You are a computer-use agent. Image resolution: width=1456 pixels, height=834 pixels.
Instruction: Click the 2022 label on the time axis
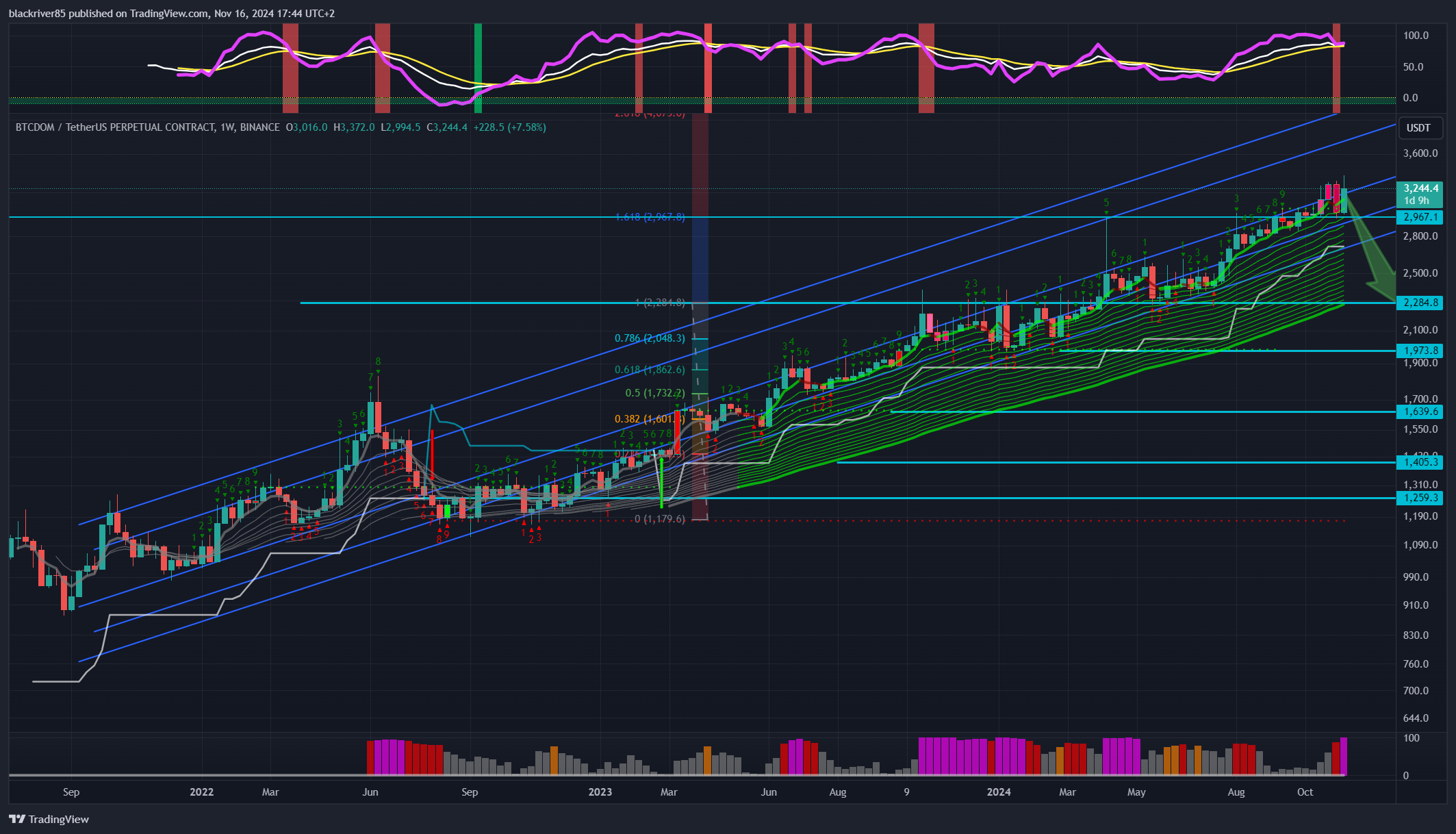click(x=201, y=792)
